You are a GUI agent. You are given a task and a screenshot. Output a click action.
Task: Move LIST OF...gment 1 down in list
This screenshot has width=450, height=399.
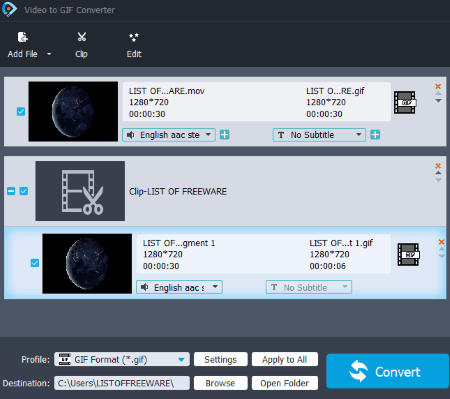(x=442, y=256)
